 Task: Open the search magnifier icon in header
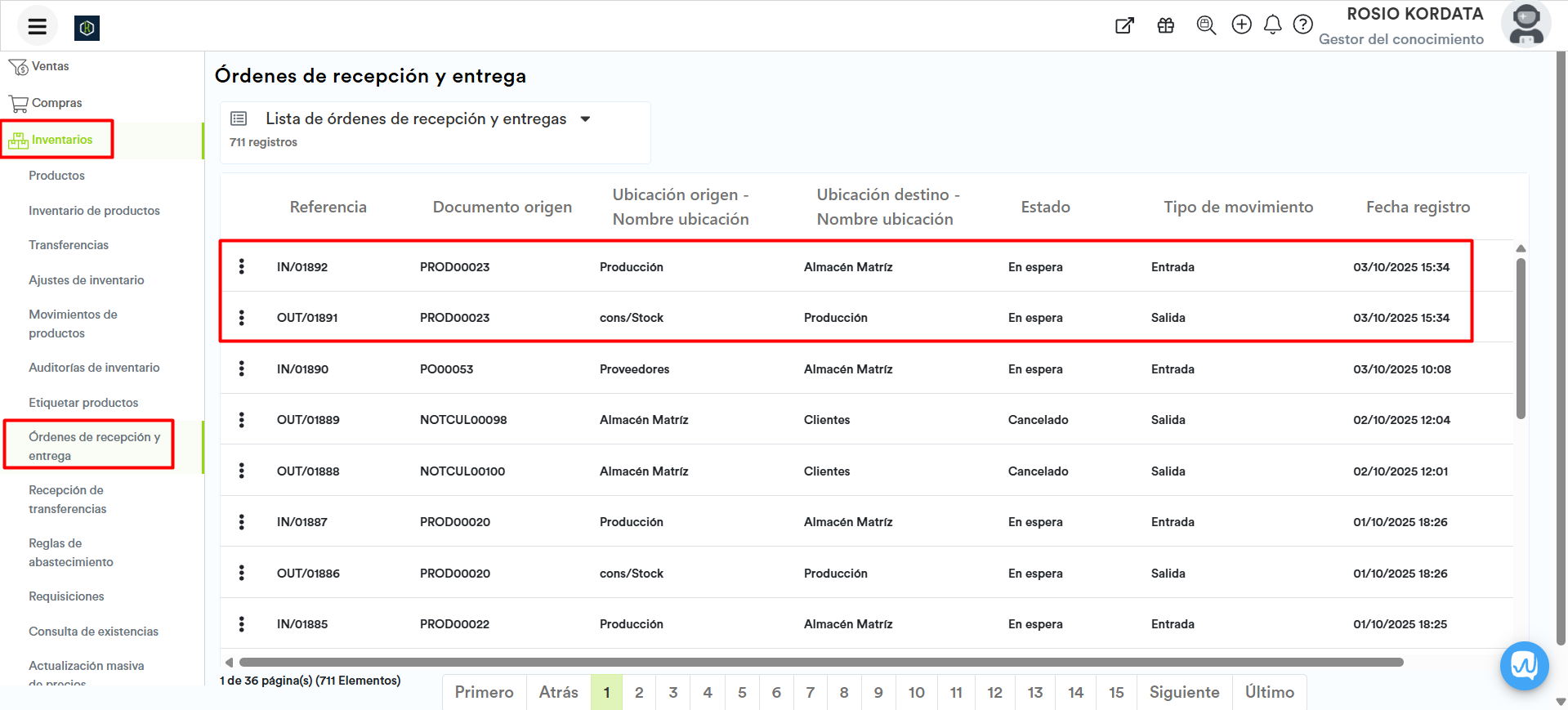point(1206,25)
